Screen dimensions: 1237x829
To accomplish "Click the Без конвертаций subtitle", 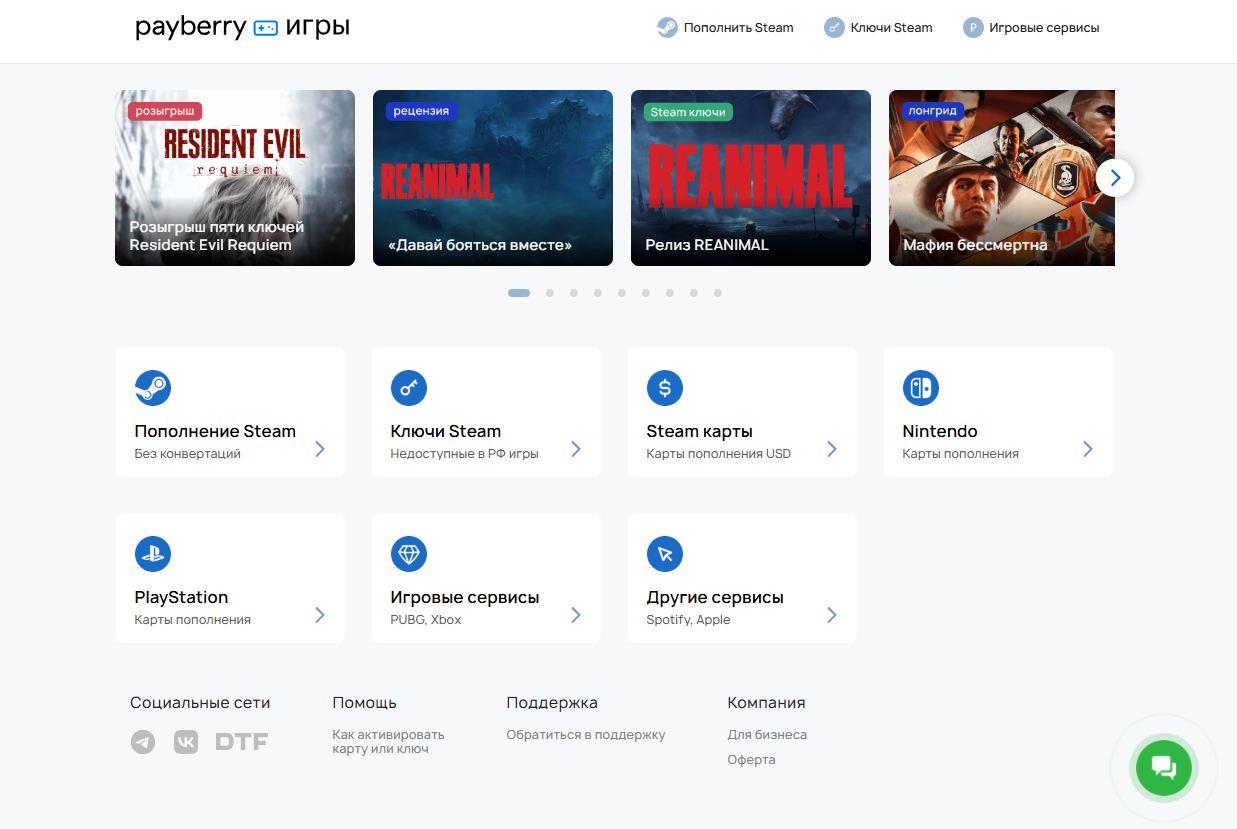I will click(x=187, y=453).
